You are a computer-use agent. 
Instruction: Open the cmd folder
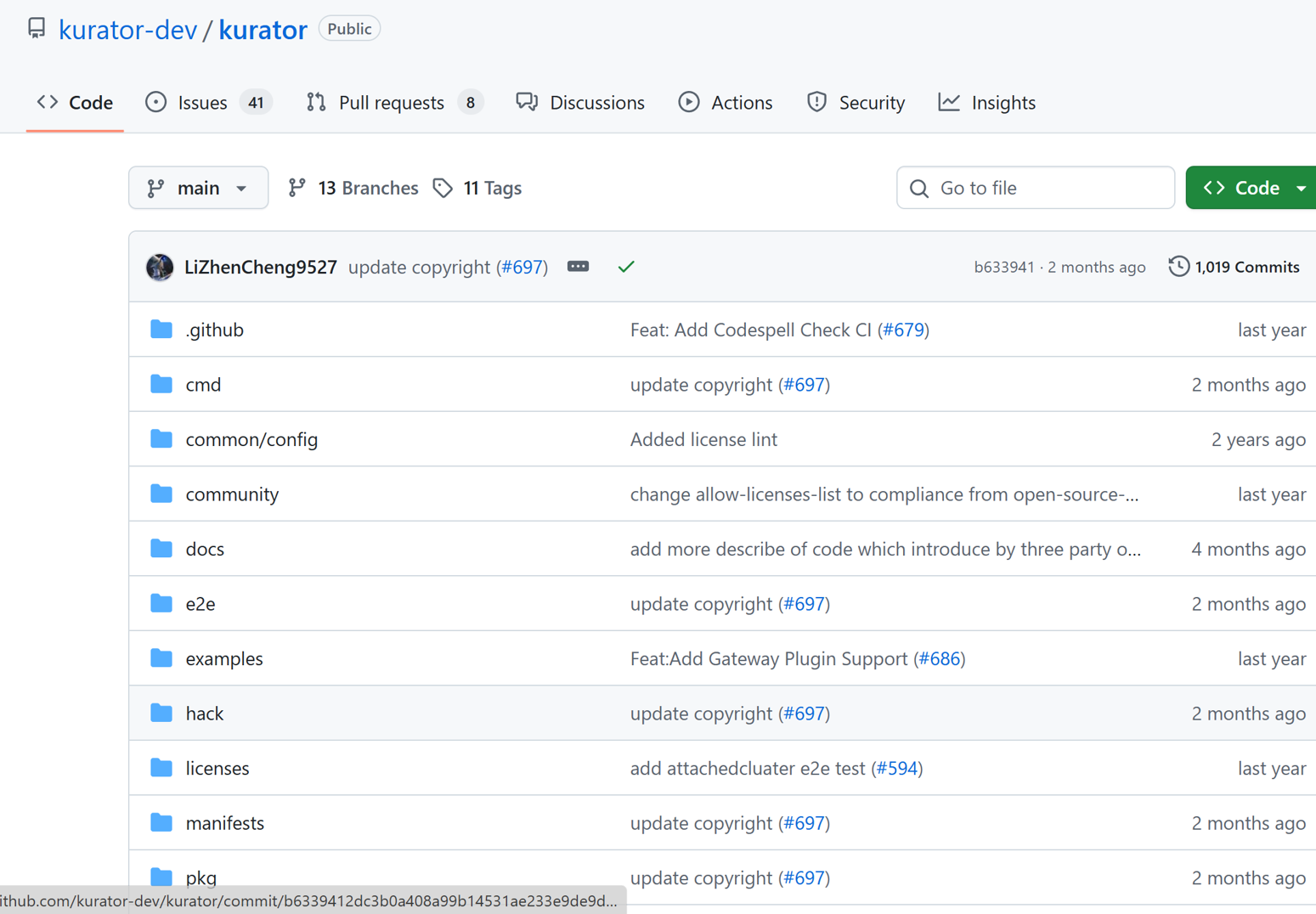(x=203, y=384)
